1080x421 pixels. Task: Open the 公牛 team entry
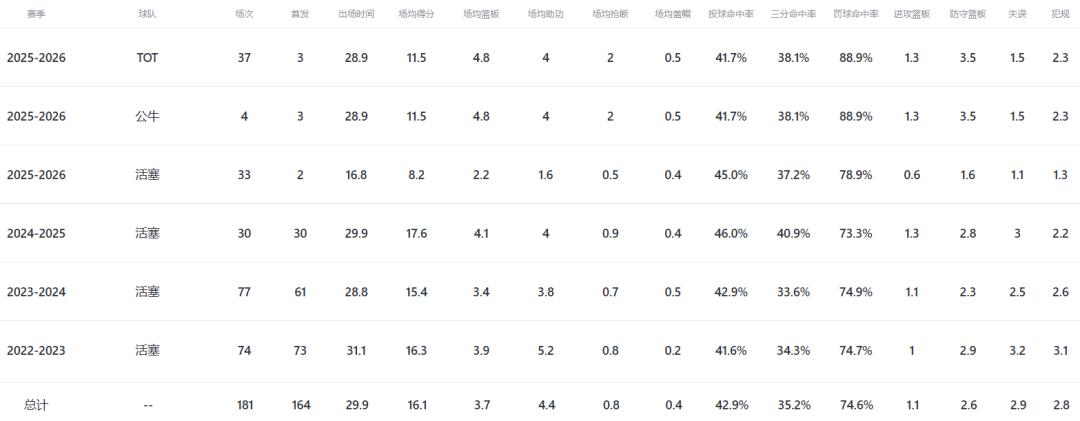(147, 116)
